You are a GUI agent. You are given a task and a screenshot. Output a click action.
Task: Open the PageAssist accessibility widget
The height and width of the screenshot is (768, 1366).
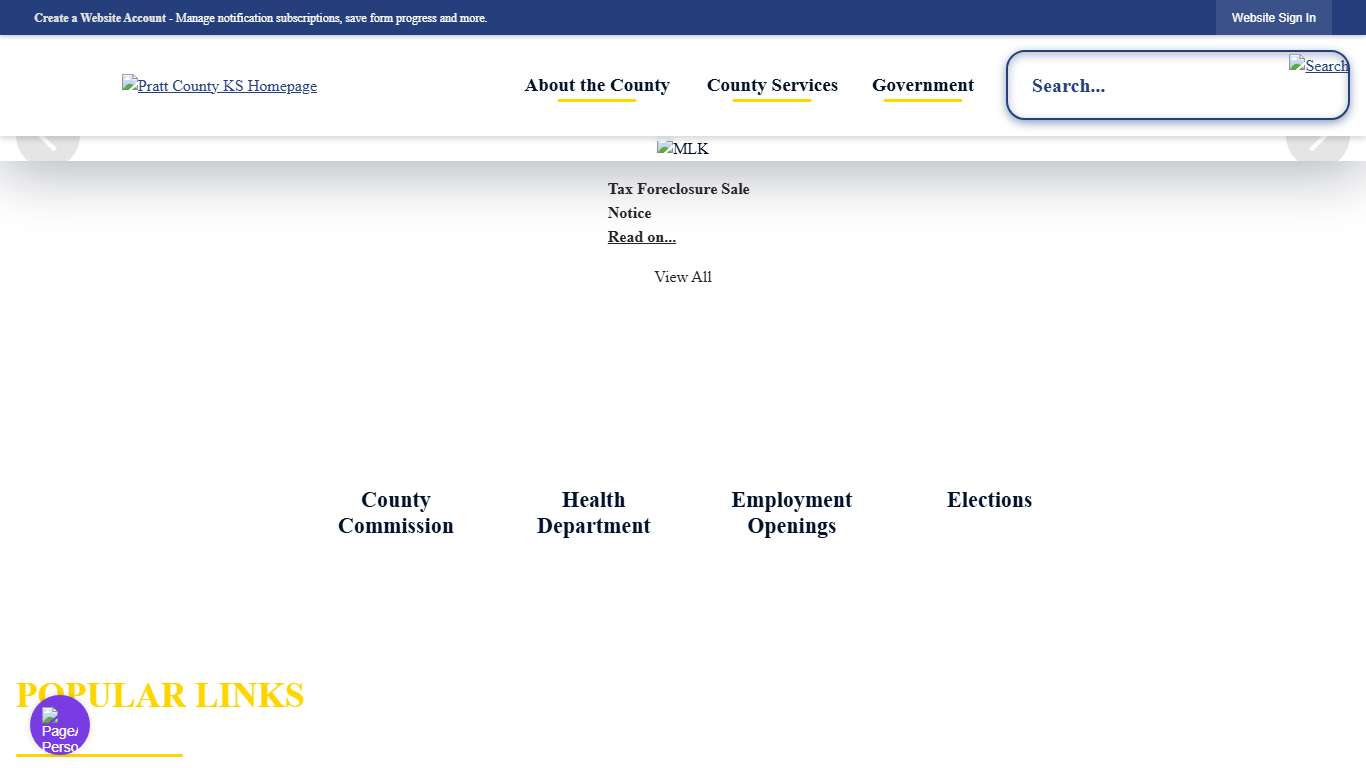tap(60, 725)
